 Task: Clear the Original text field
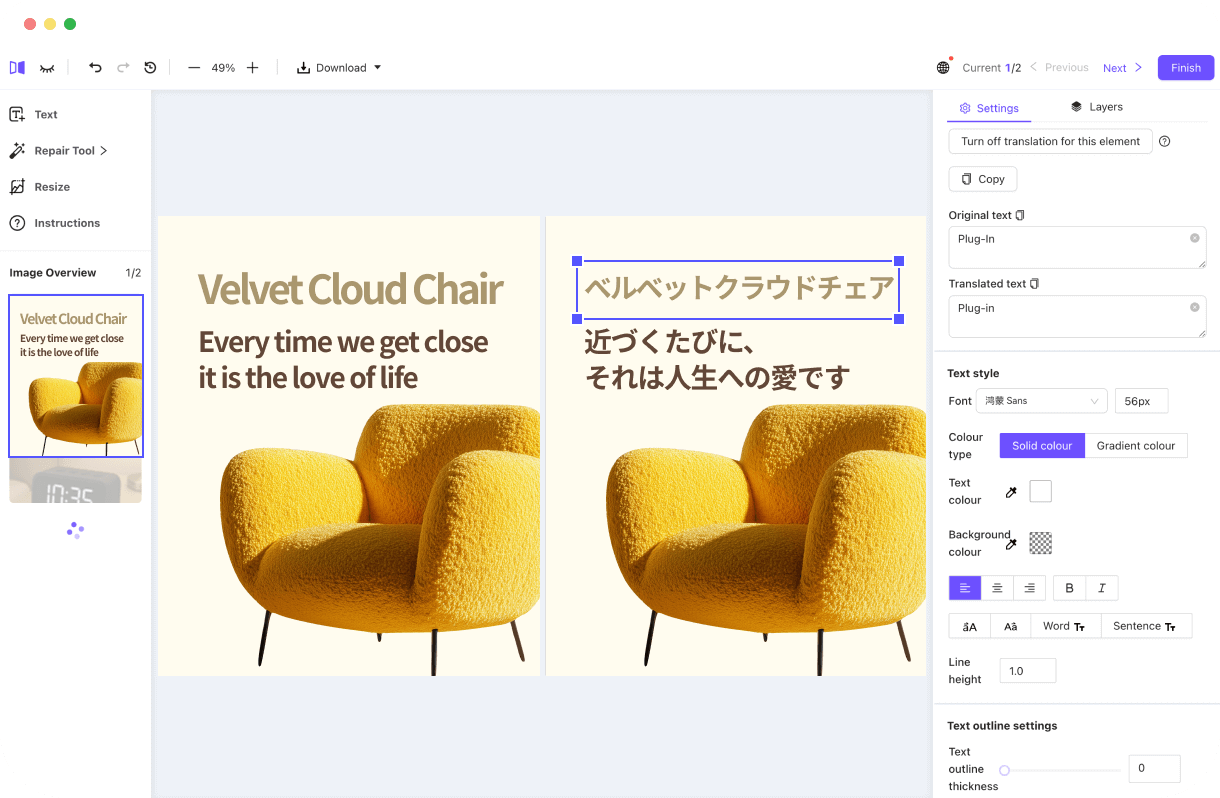coord(1194,238)
